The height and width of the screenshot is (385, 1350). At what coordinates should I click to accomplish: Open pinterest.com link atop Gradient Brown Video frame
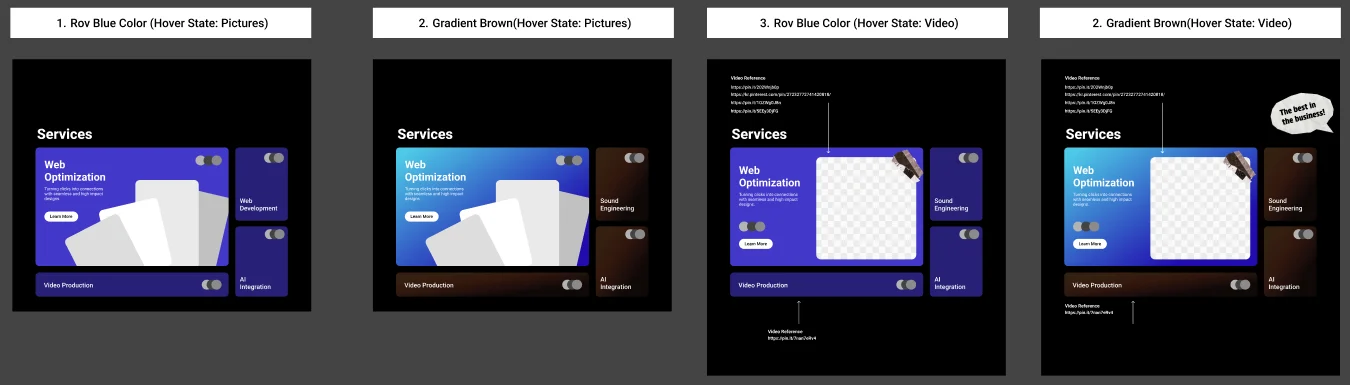point(1115,94)
